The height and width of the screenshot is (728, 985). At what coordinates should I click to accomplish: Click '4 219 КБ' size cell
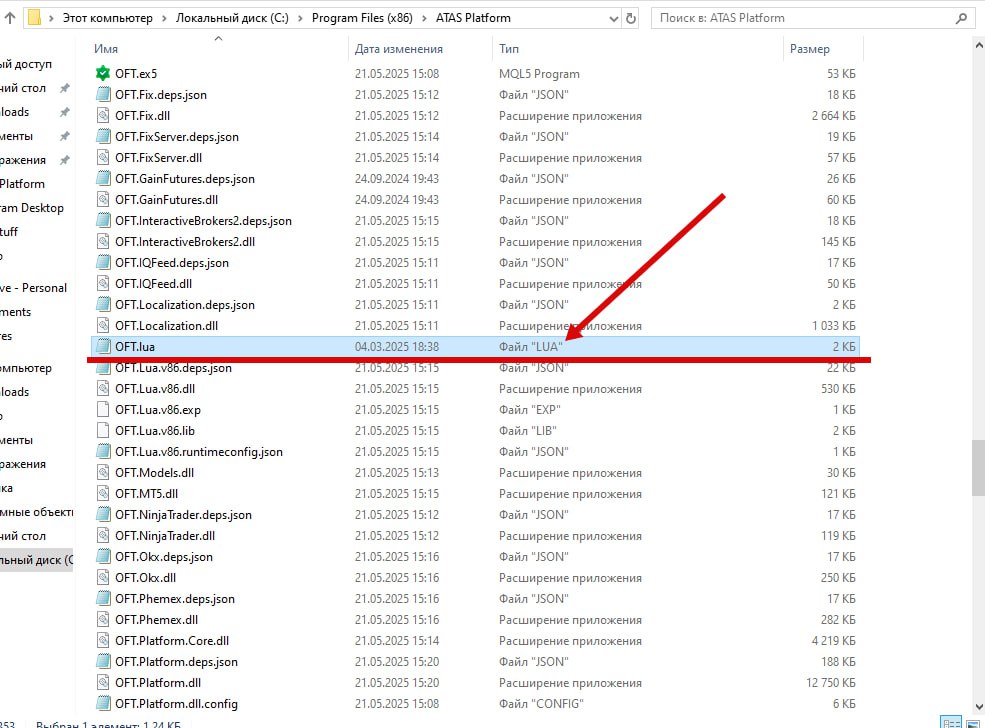point(834,641)
